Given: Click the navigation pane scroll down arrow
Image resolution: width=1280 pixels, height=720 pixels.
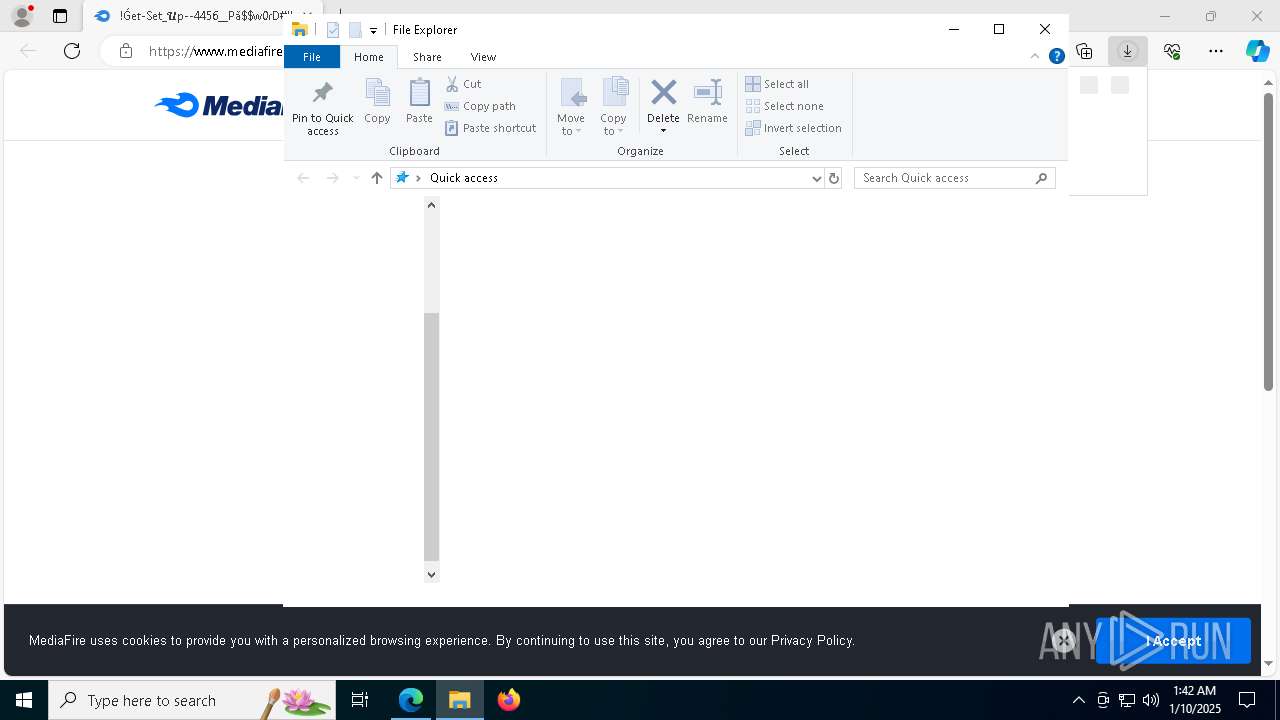Looking at the screenshot, I should pos(431,574).
